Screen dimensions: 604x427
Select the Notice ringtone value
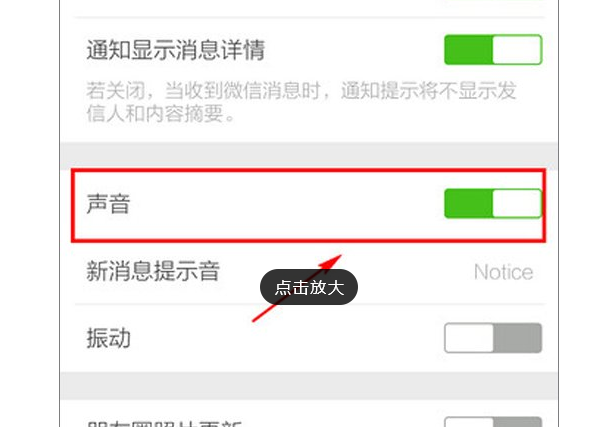coord(503,272)
